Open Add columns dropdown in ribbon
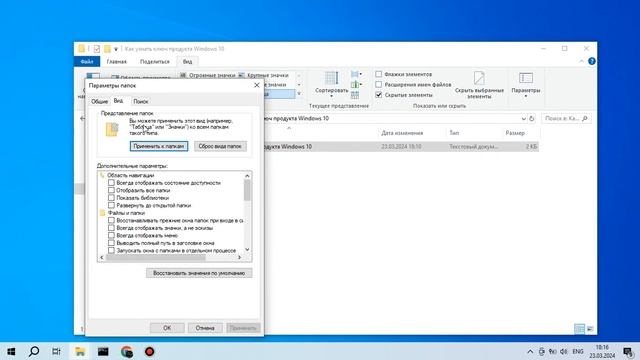 coord(356,84)
